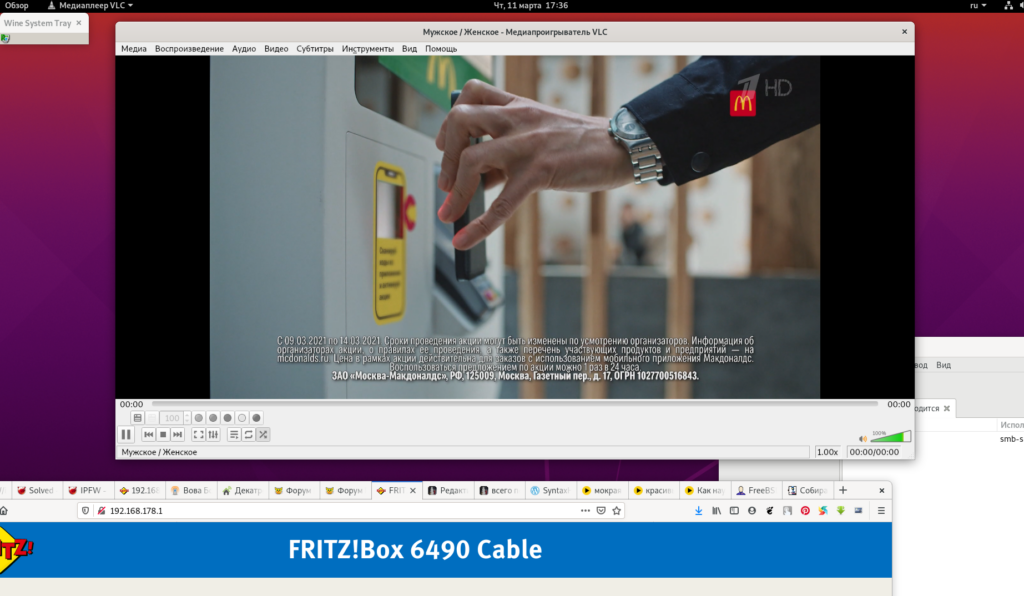Toggle shuffle random playback in VLC
Viewport: 1024px width, 596px height.
coord(263,434)
